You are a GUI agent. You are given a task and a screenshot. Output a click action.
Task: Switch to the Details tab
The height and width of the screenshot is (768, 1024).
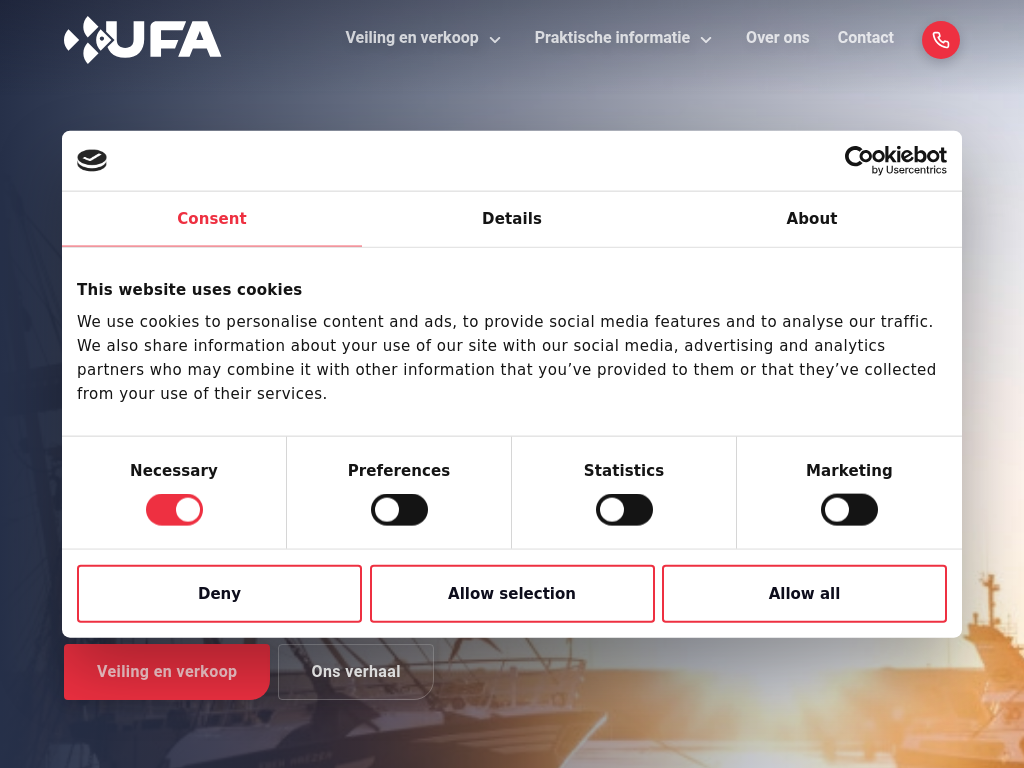(512, 219)
